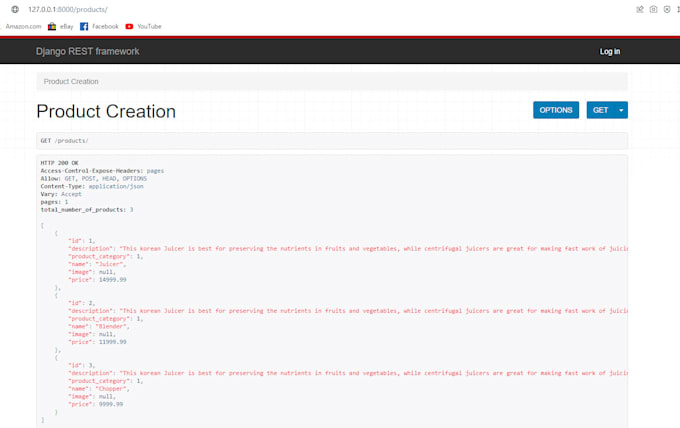Click the "name": "Juicer" line
The image size is (680, 428).
tap(97, 264)
